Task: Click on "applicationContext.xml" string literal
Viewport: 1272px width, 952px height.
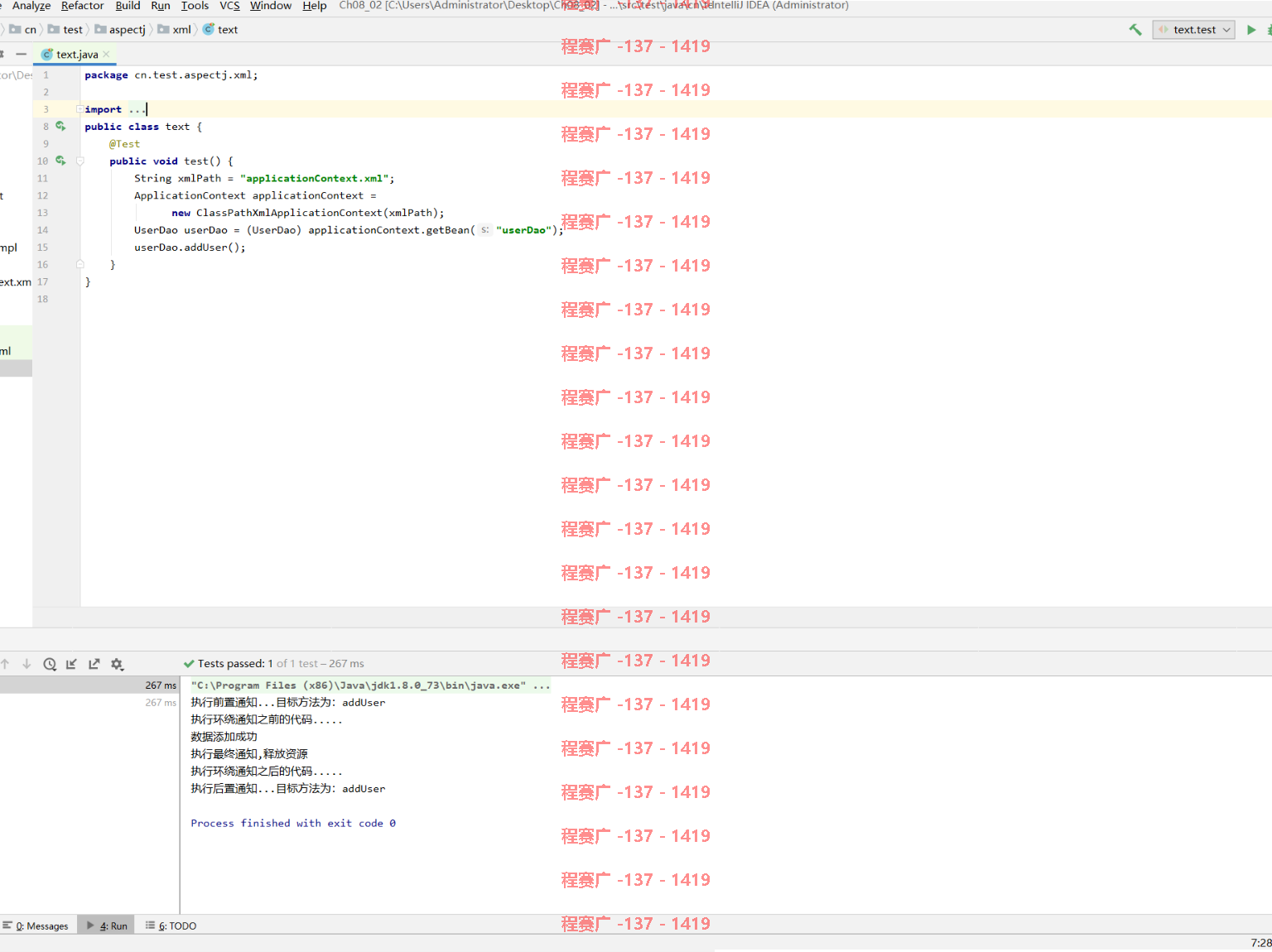Action: pyautogui.click(x=315, y=179)
